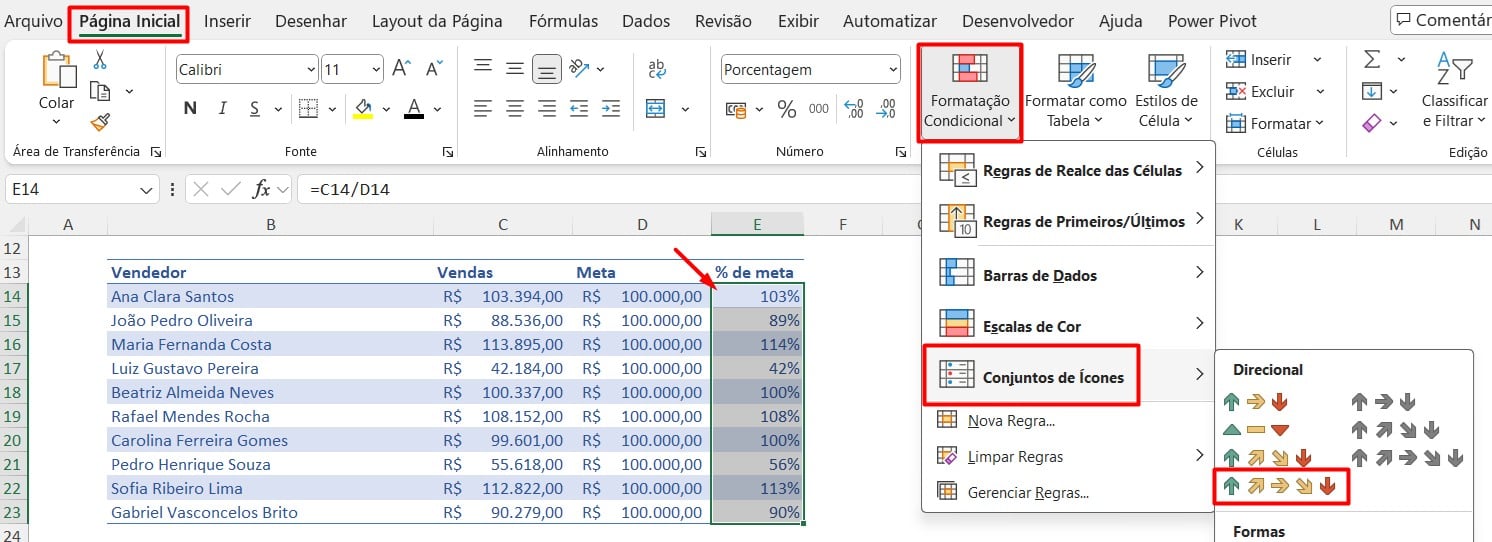The height and width of the screenshot is (542, 1492).
Task: Toggle italic formatting (I)
Action: pyautogui.click(x=222, y=109)
